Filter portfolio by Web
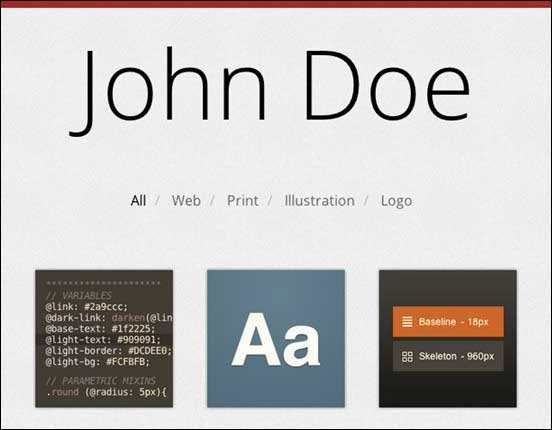The height and width of the screenshot is (430, 552). [186, 201]
